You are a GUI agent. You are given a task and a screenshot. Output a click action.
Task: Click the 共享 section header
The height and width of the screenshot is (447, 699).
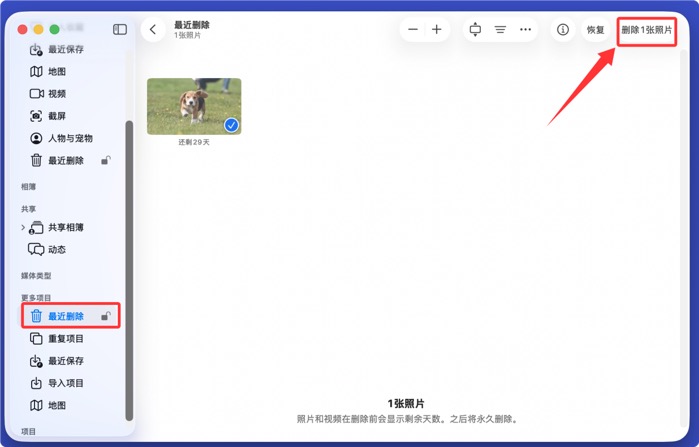click(28, 209)
